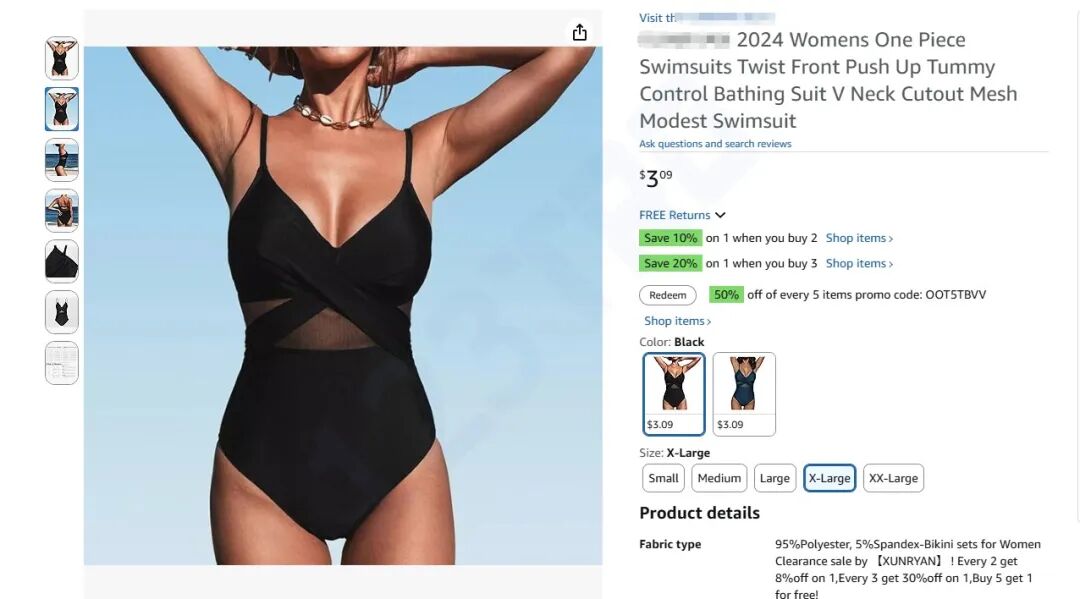Click the share icon above product image

coord(580,32)
